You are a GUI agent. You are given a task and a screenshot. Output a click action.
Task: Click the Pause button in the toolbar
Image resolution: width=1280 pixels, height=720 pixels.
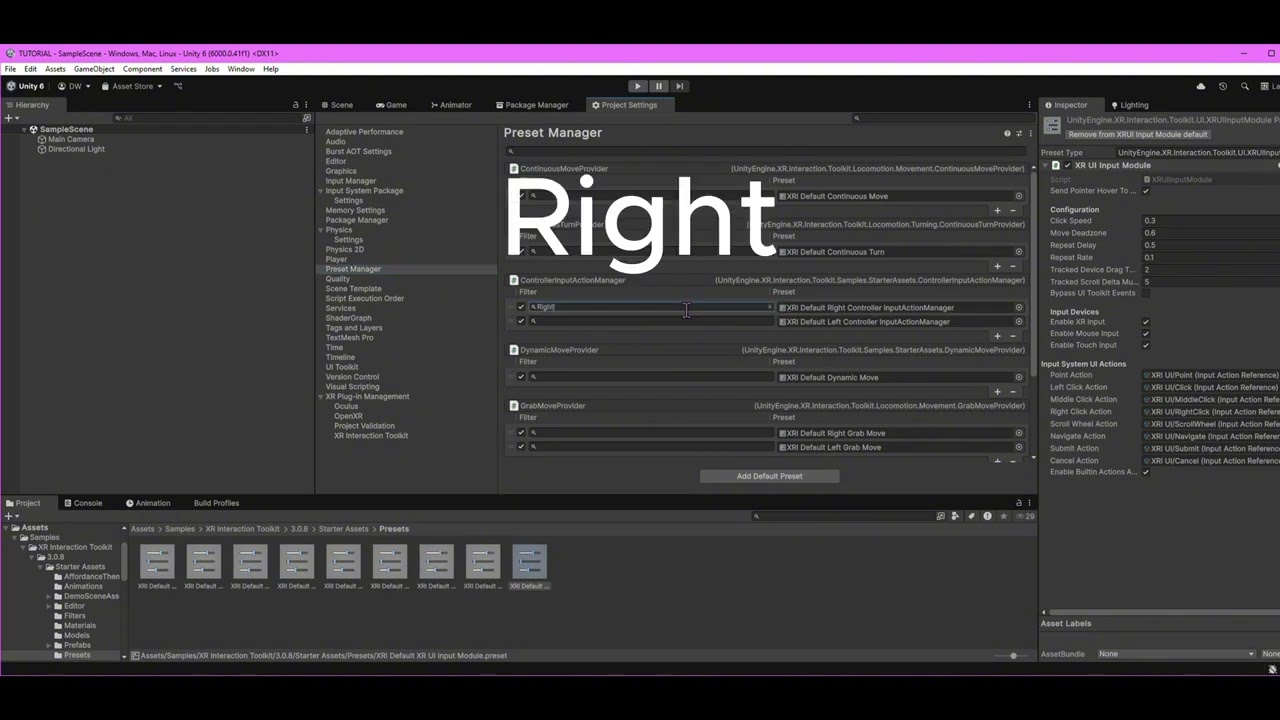[658, 86]
